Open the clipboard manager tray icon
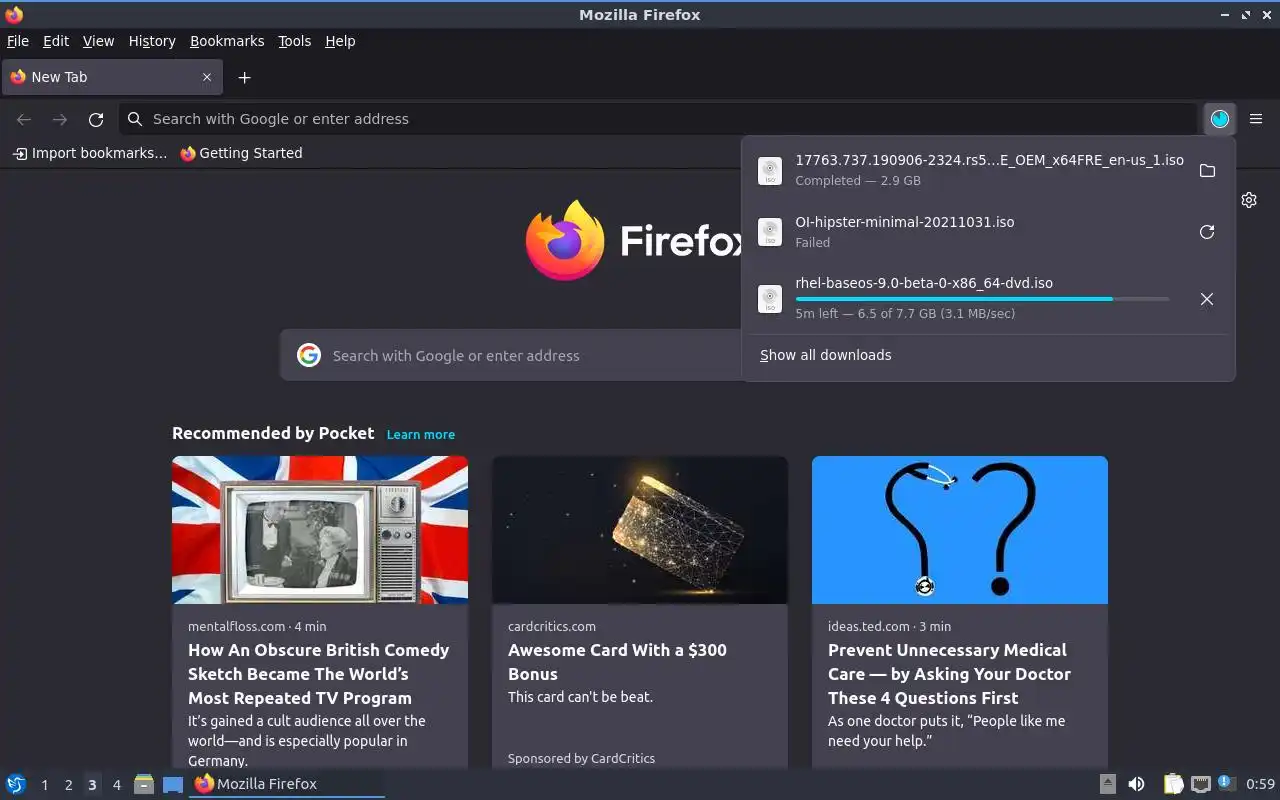1280x800 pixels. tap(1173, 784)
